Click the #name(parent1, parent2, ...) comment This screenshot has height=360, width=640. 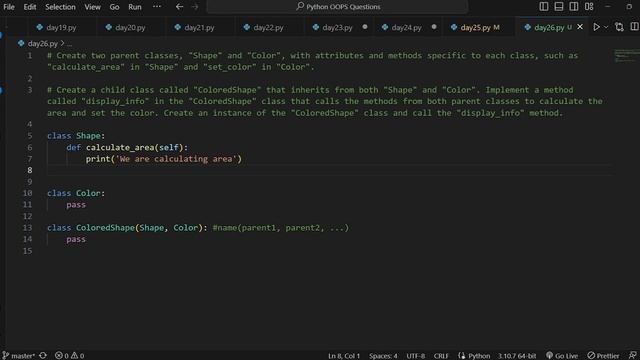point(281,228)
